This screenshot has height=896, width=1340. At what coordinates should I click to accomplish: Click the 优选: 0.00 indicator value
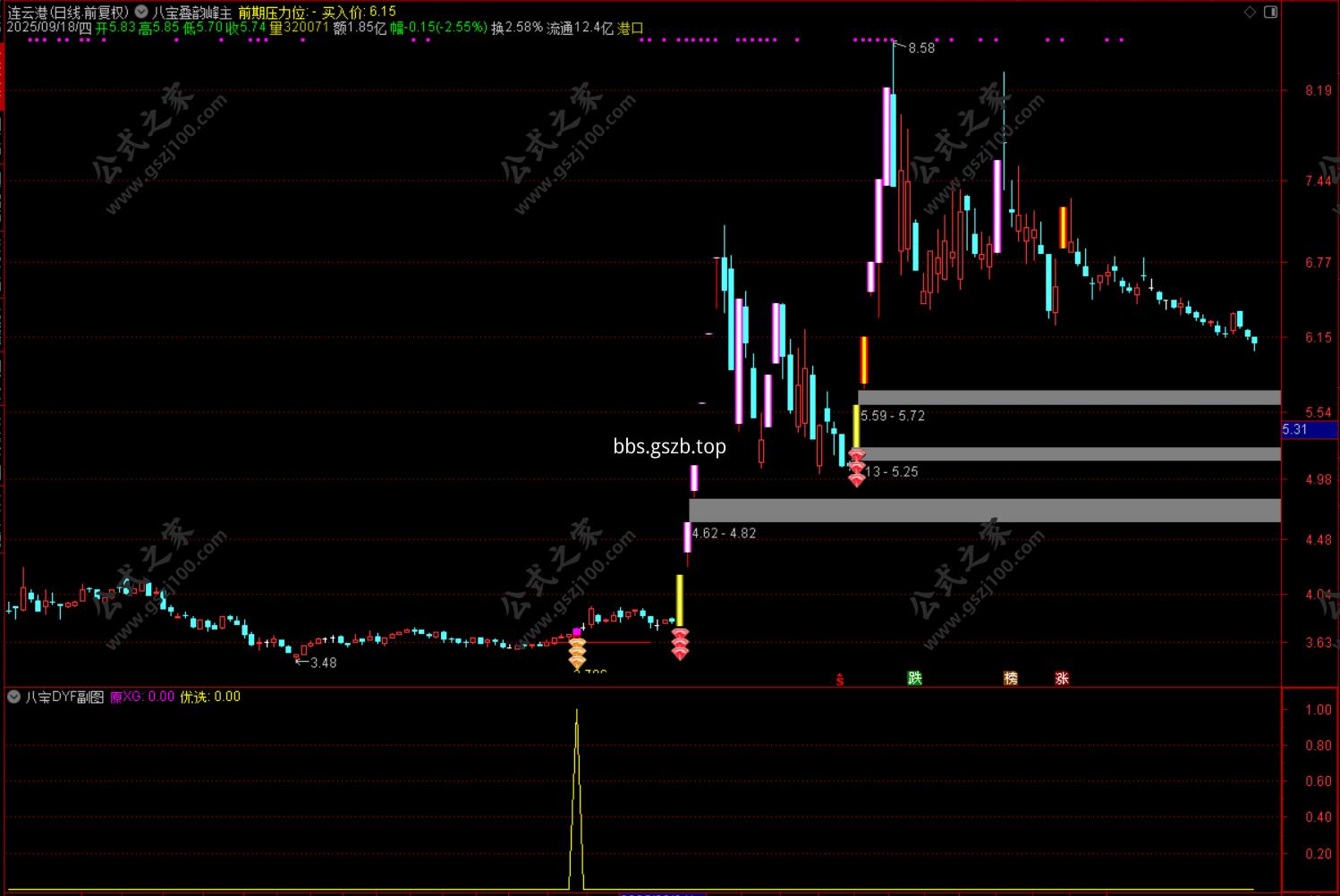pos(210,697)
